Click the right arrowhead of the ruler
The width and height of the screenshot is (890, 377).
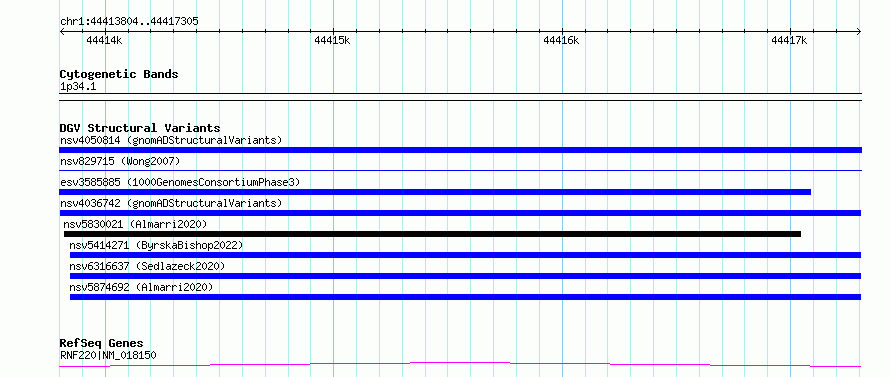[859, 32]
